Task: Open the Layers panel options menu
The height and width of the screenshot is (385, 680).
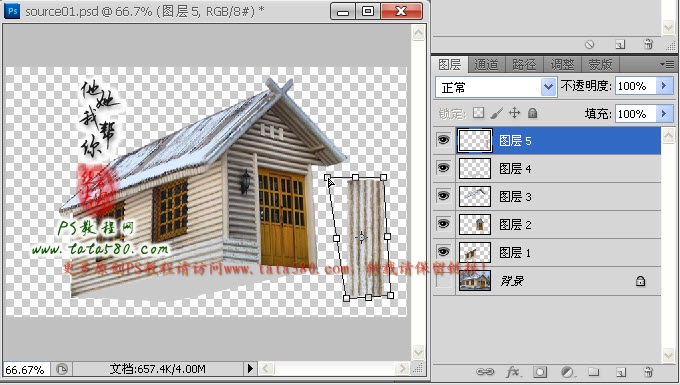Action: click(x=667, y=65)
